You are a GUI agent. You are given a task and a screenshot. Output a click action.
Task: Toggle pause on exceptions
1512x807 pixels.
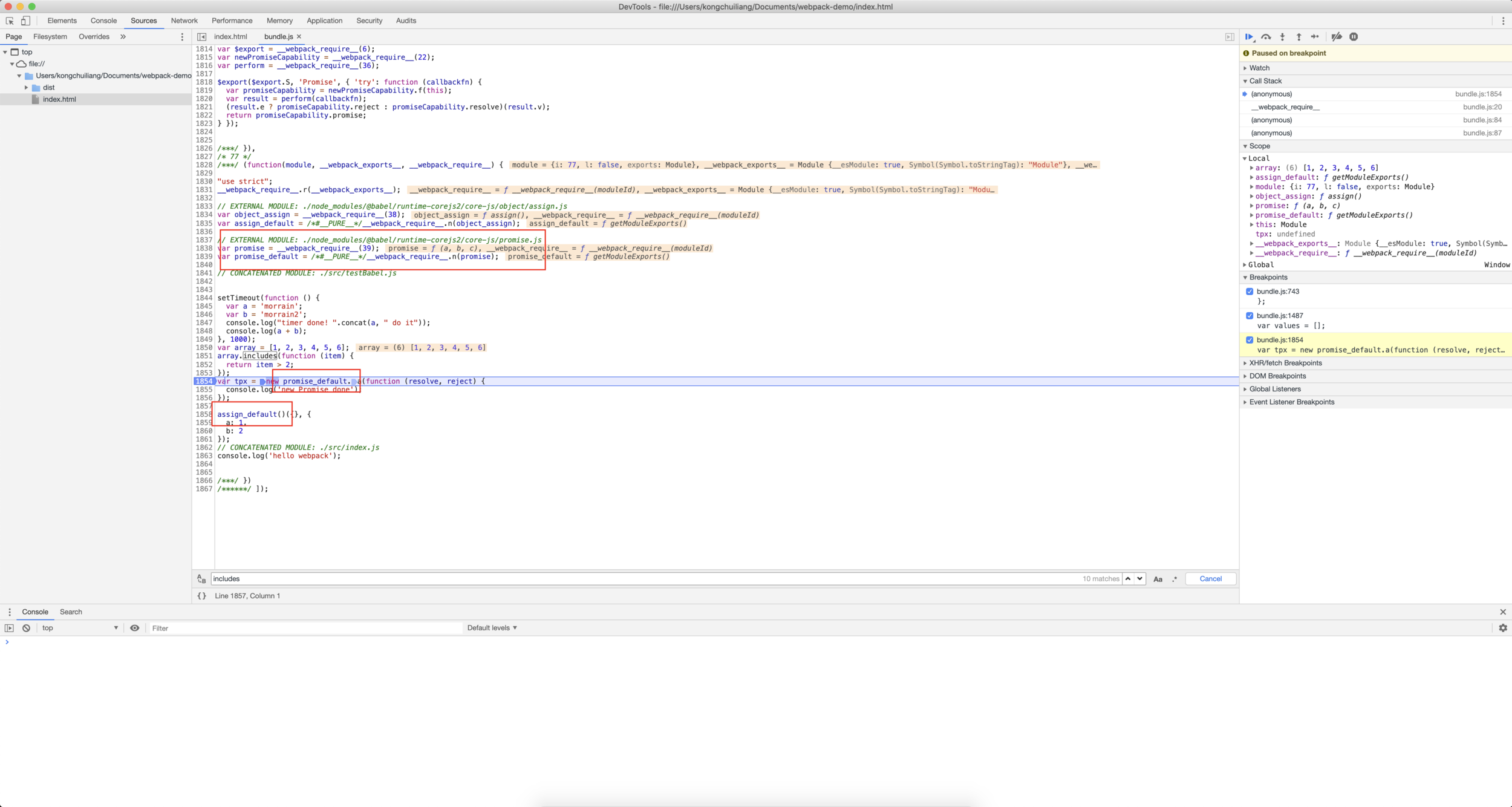1354,37
